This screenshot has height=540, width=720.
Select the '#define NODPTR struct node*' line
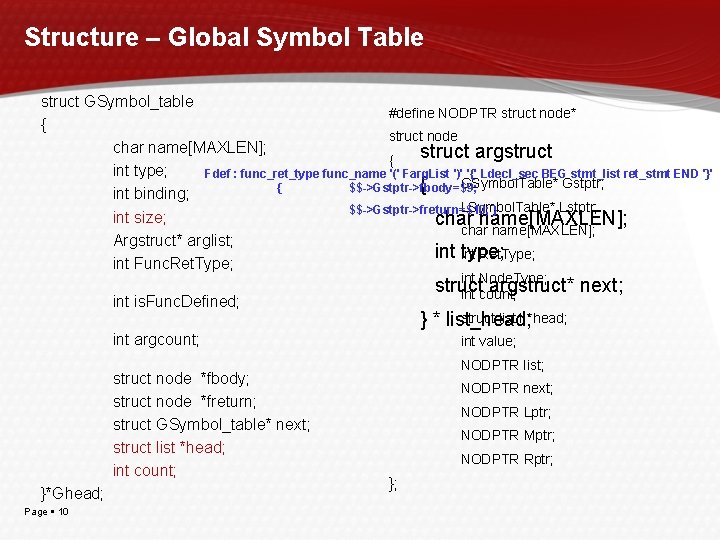482,113
